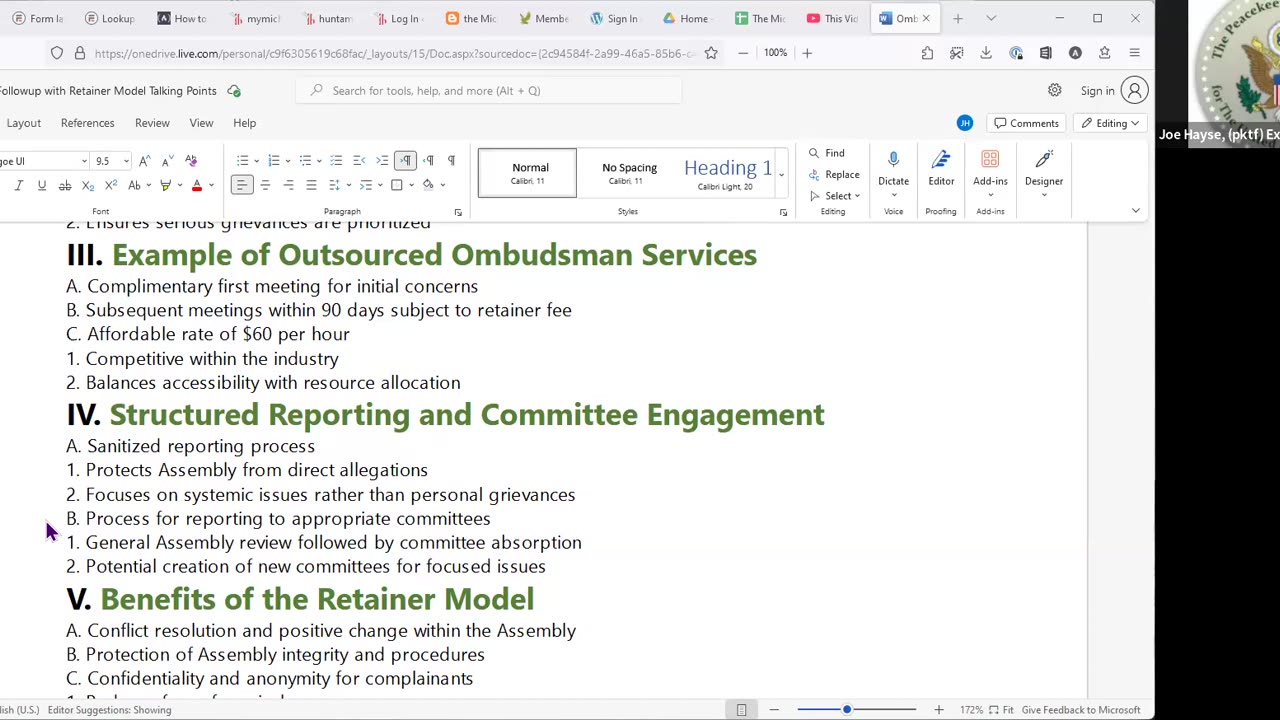Align paragraph to the right
The width and height of the screenshot is (1280, 720).
[x=288, y=185]
